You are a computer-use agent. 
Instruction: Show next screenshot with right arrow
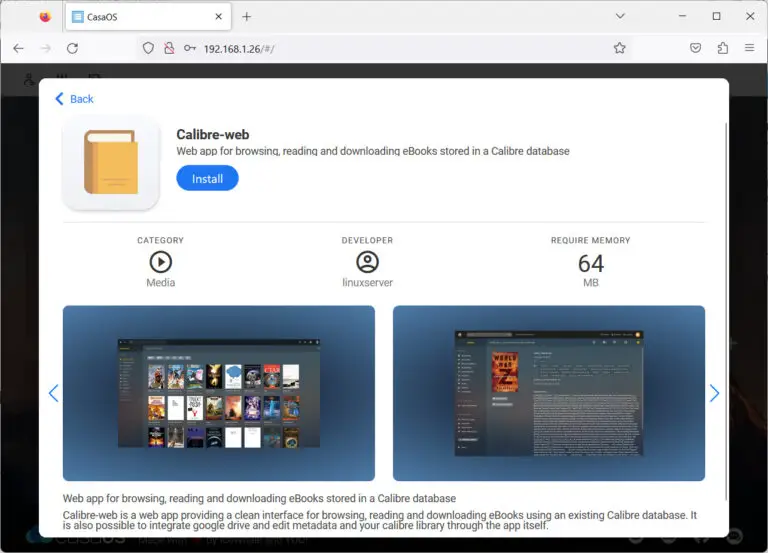click(x=714, y=394)
